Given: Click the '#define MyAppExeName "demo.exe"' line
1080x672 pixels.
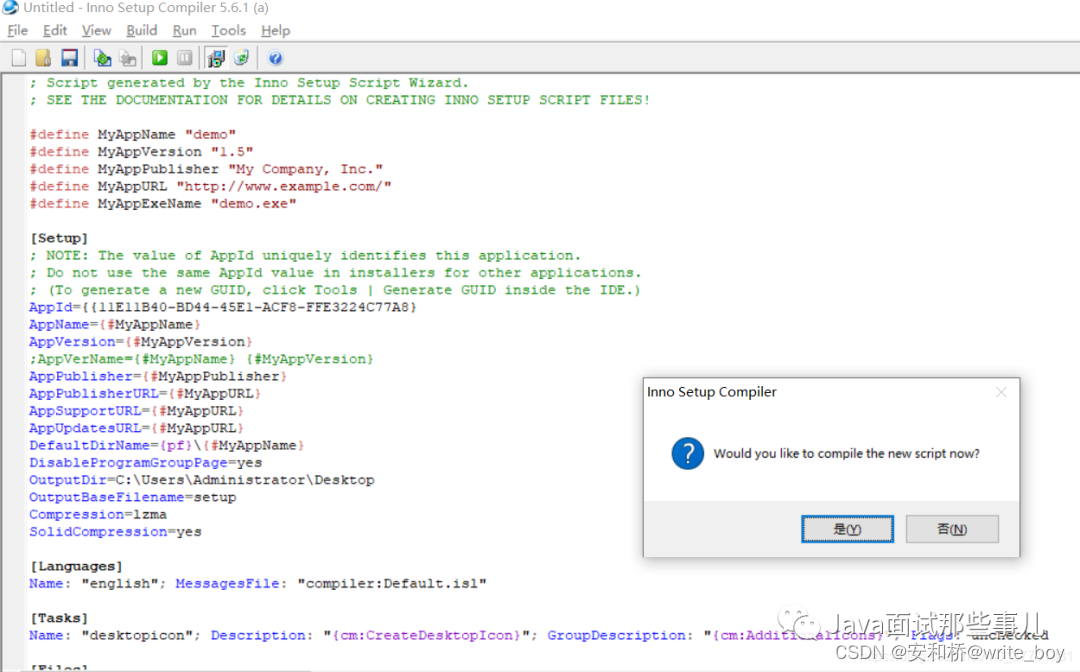Looking at the screenshot, I should [x=163, y=203].
